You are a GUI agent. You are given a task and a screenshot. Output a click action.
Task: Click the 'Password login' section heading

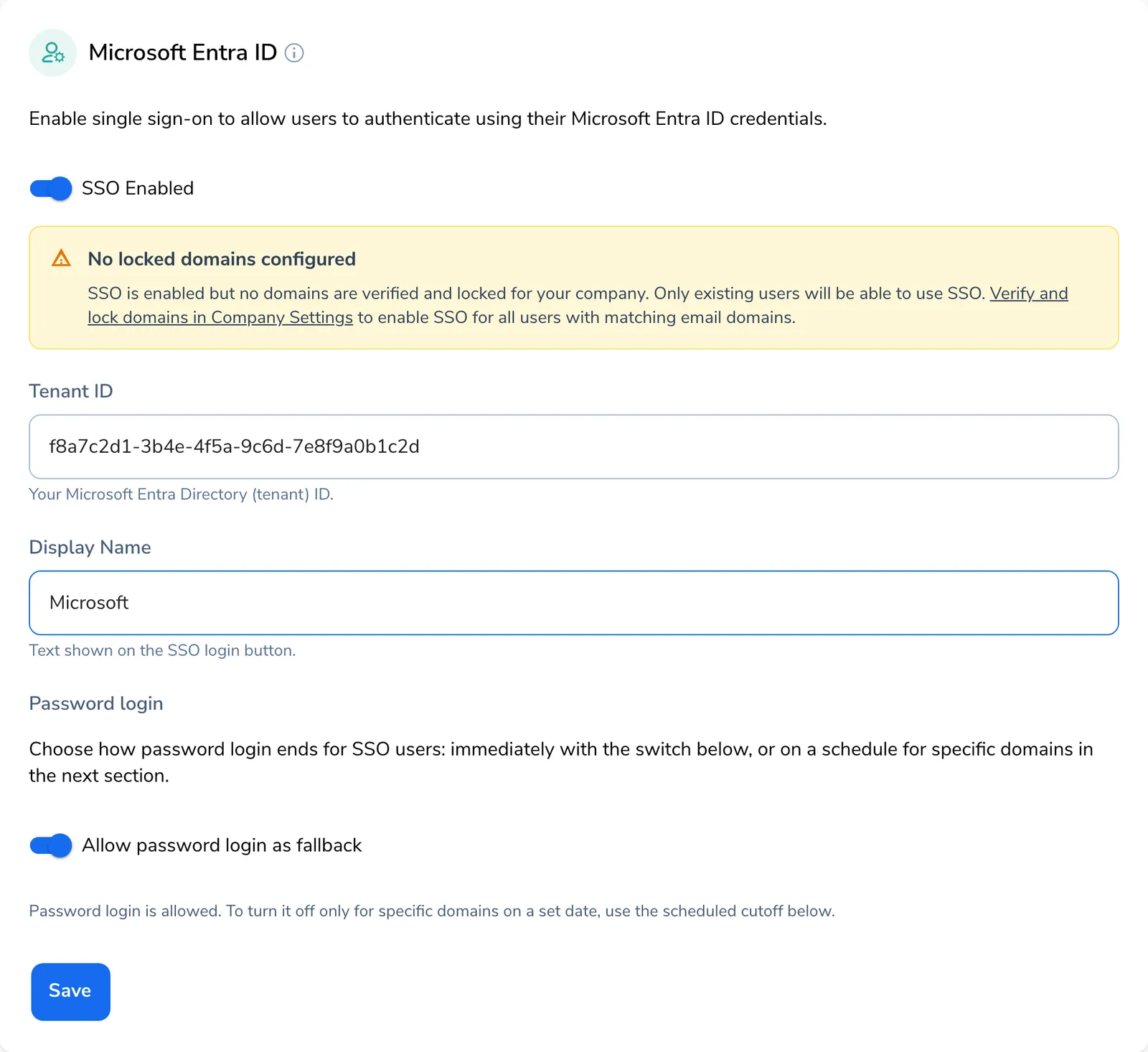tap(96, 703)
